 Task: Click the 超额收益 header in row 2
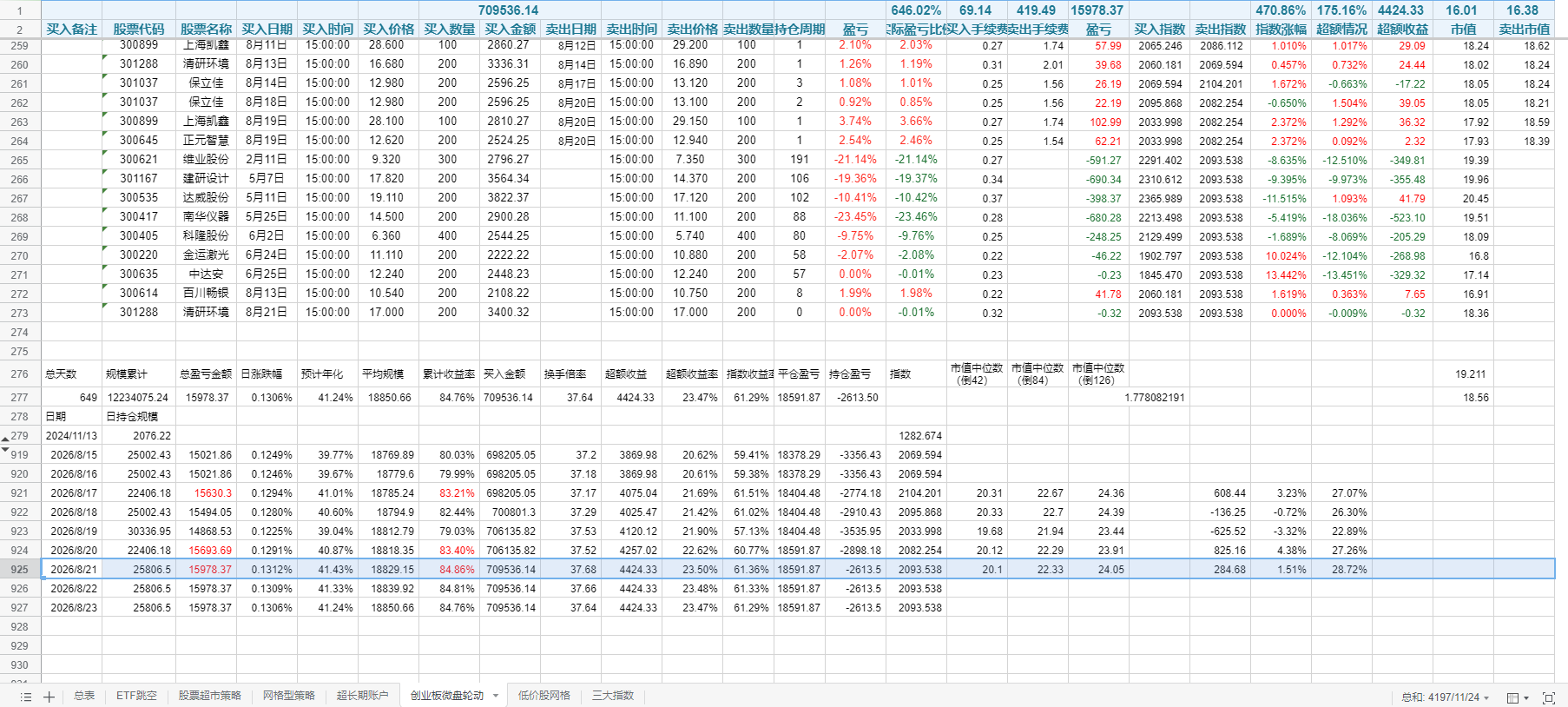point(1402,29)
